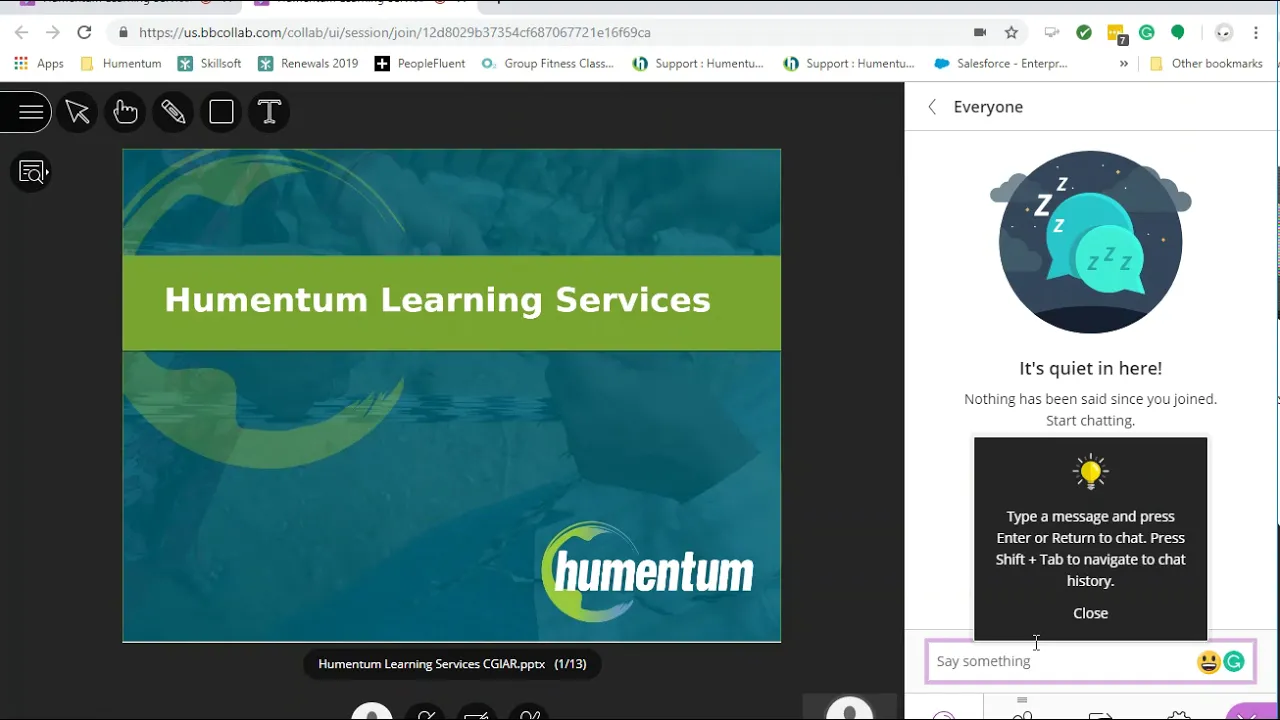The width and height of the screenshot is (1280, 720).
Task: Open the Chrome three-dot menu
Action: (x=1256, y=32)
